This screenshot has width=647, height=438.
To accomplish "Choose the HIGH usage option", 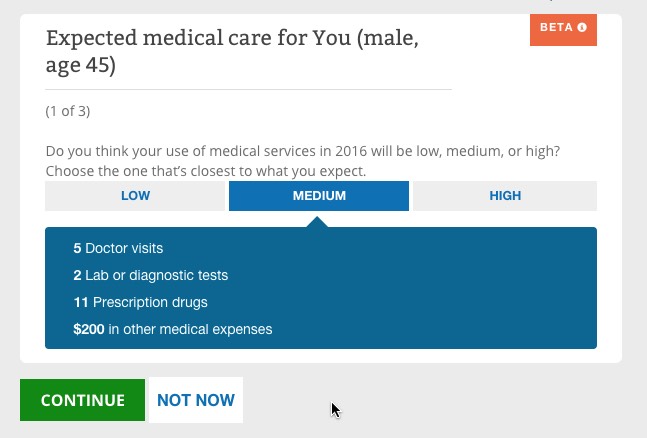I will [x=505, y=196].
